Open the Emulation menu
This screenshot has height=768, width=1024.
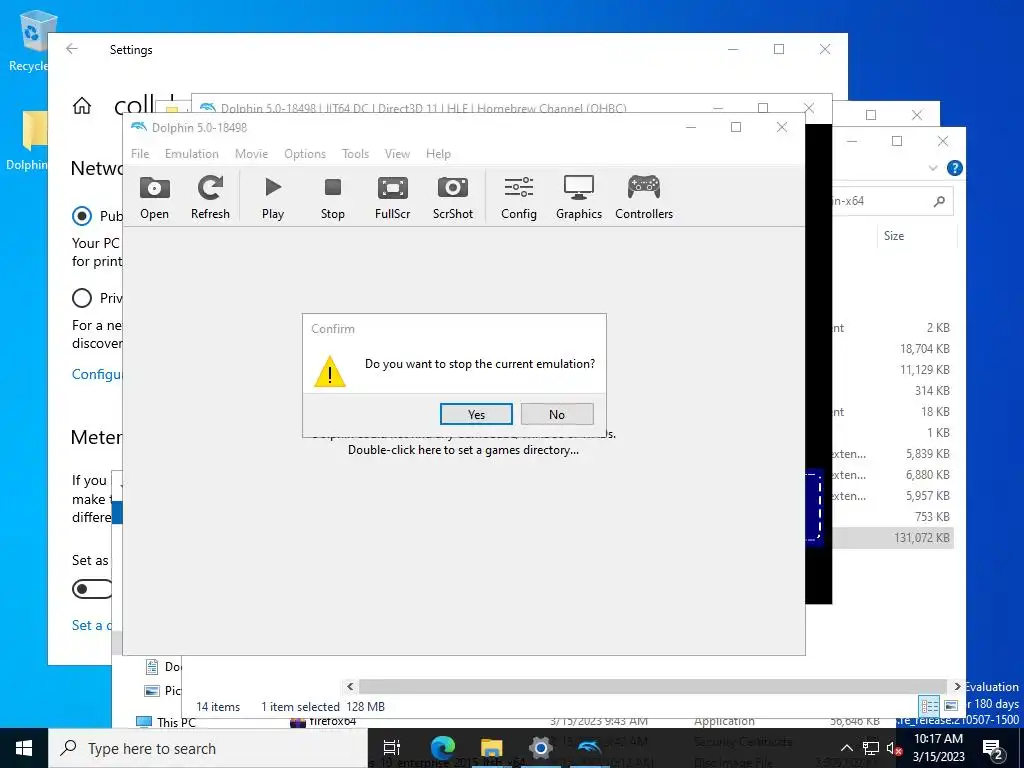point(191,153)
